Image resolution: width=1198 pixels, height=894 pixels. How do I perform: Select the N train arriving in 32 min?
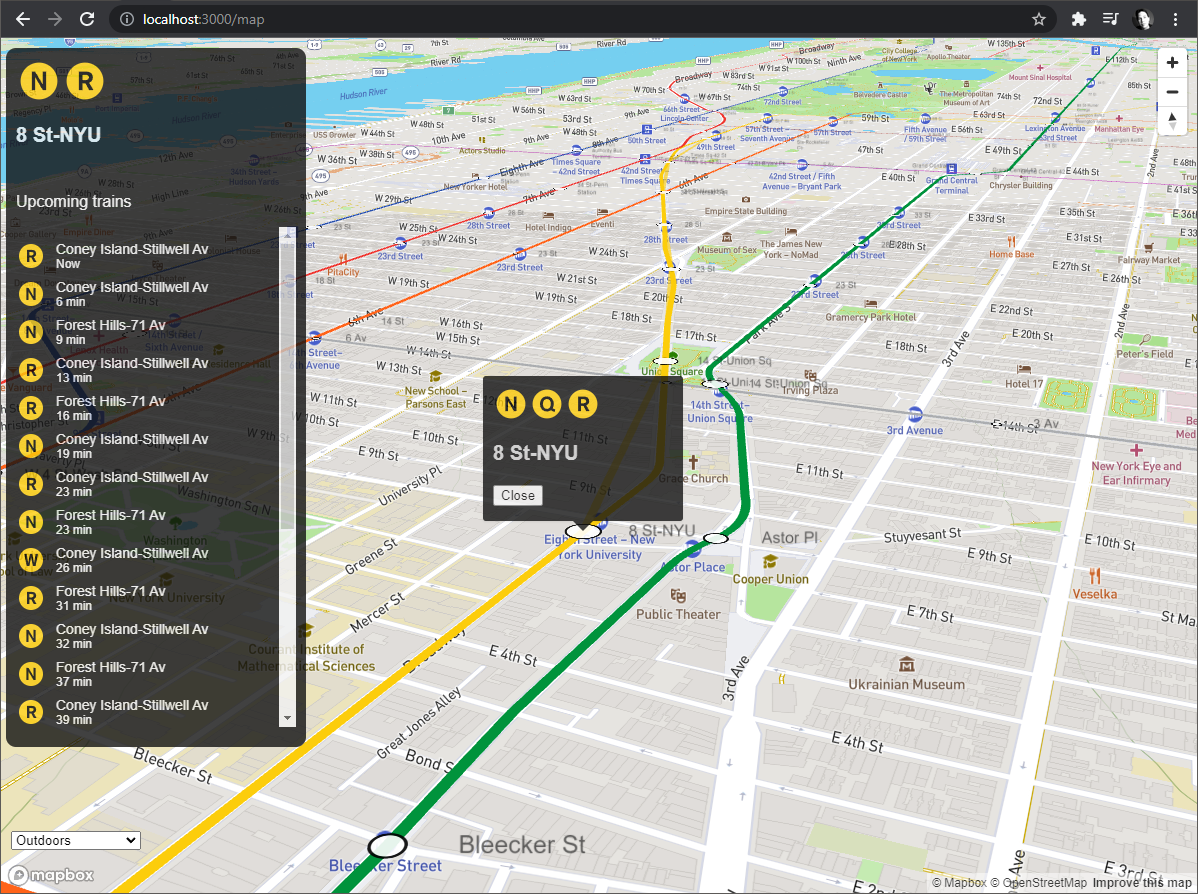click(x=147, y=636)
